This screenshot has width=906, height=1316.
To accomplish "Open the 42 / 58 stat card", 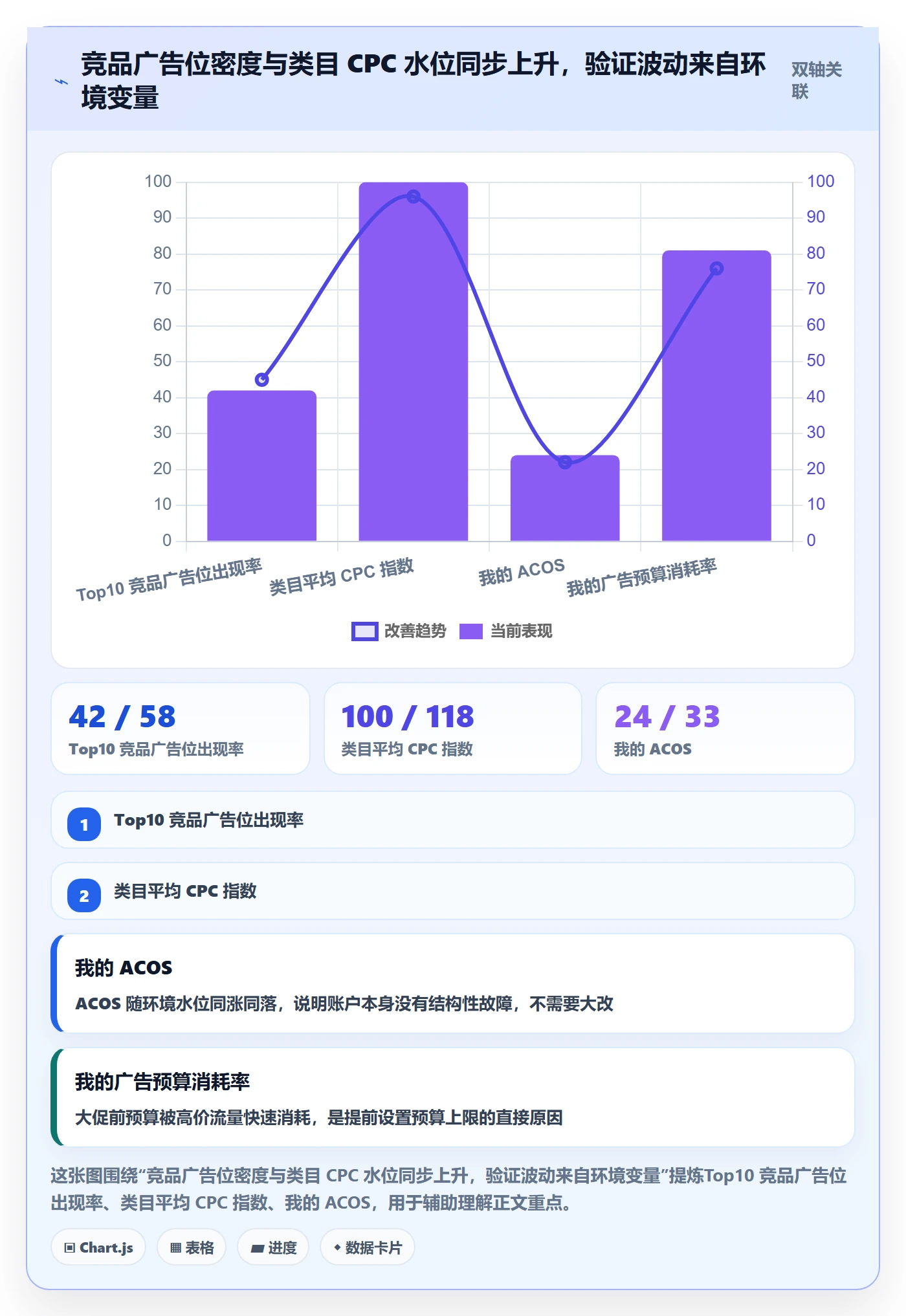I will tap(181, 729).
